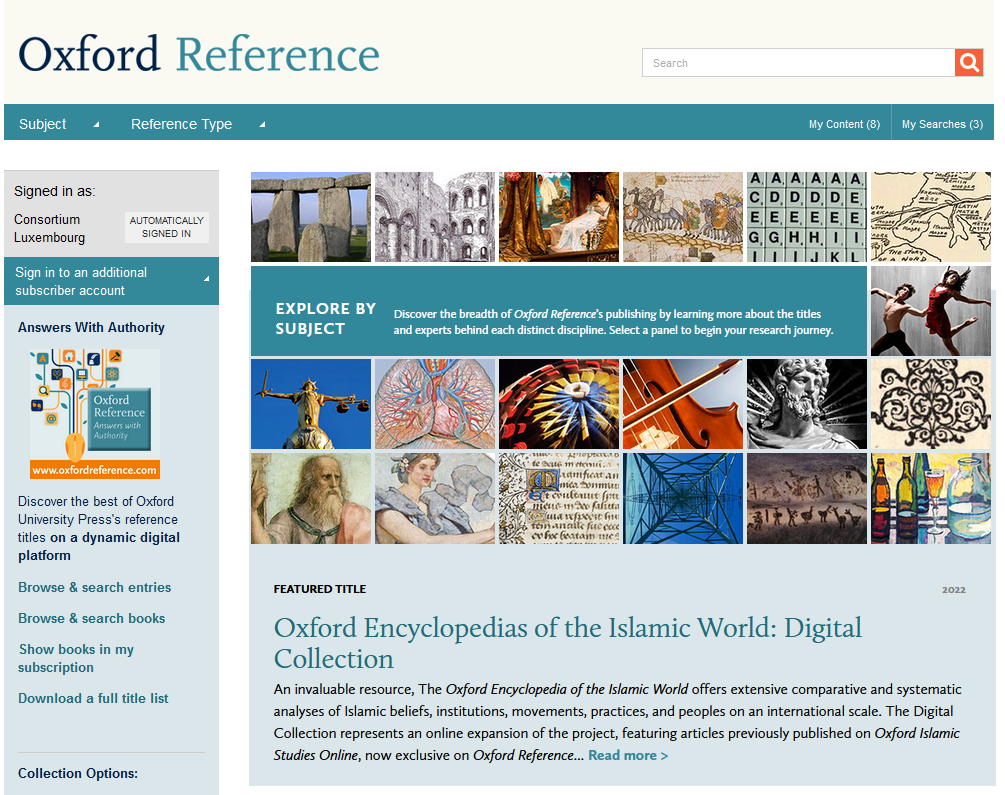
Task: Select the black ornamental flourish panel
Action: [931, 404]
